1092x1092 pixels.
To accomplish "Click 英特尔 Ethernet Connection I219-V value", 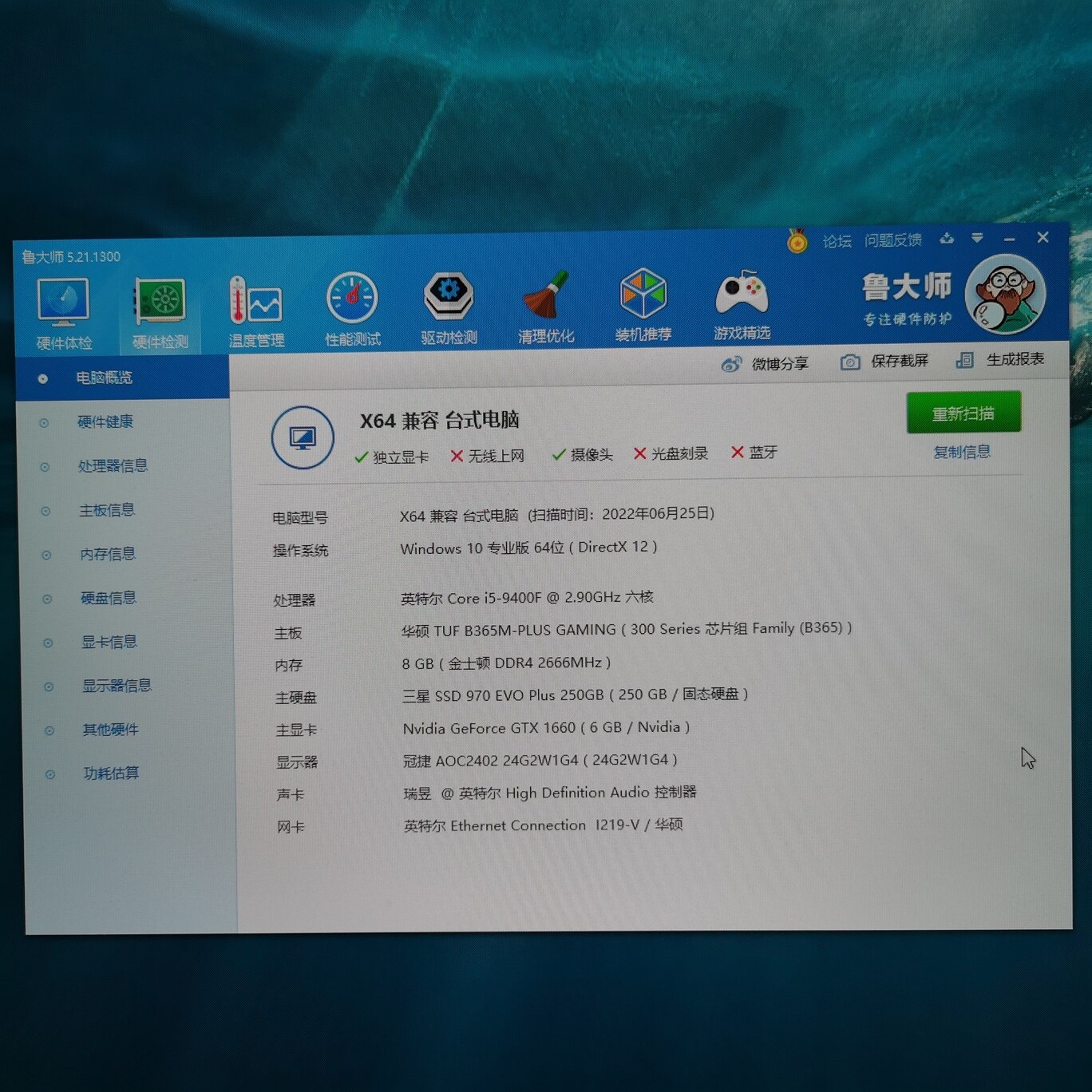I will click(x=544, y=825).
